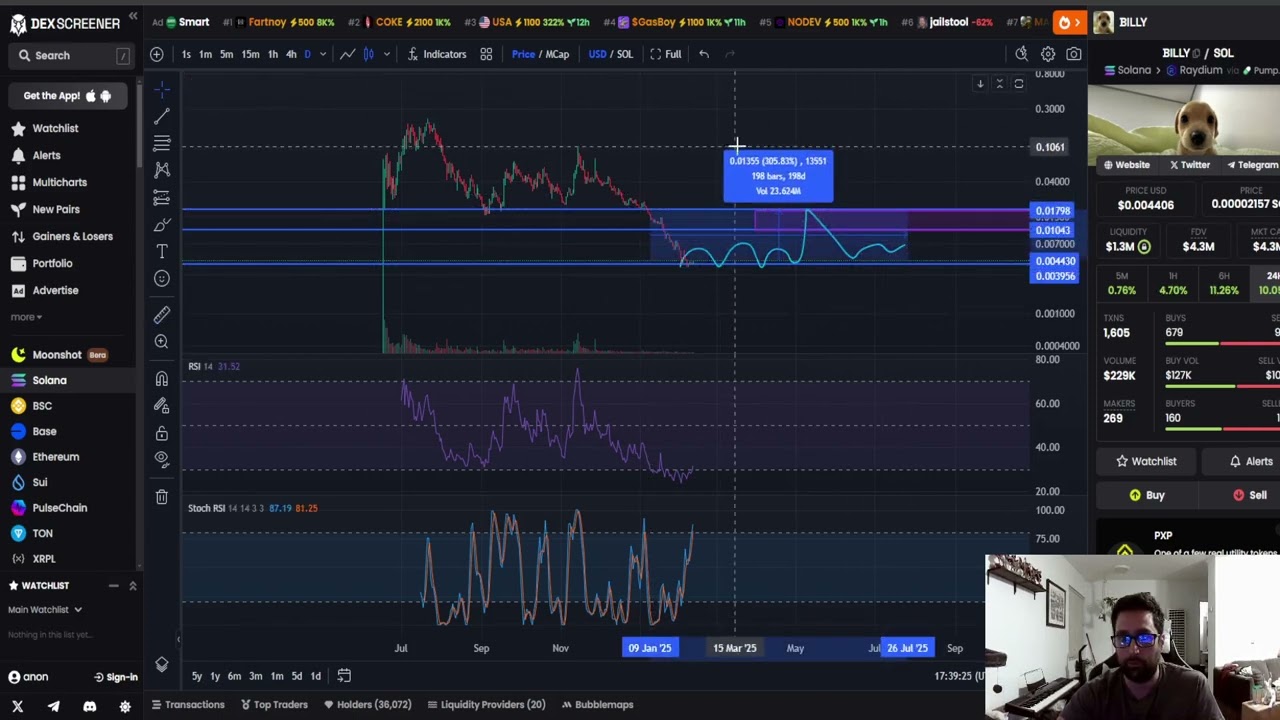Select the text annotation tool

[x=162, y=251]
